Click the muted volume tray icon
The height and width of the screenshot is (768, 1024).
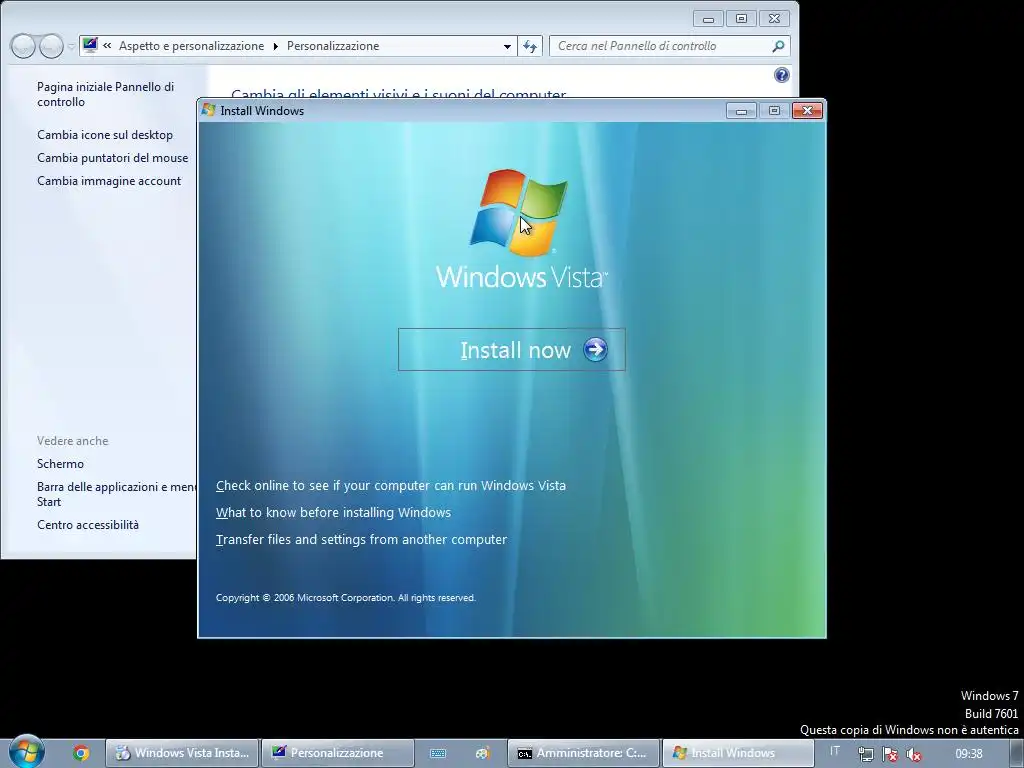pos(914,754)
